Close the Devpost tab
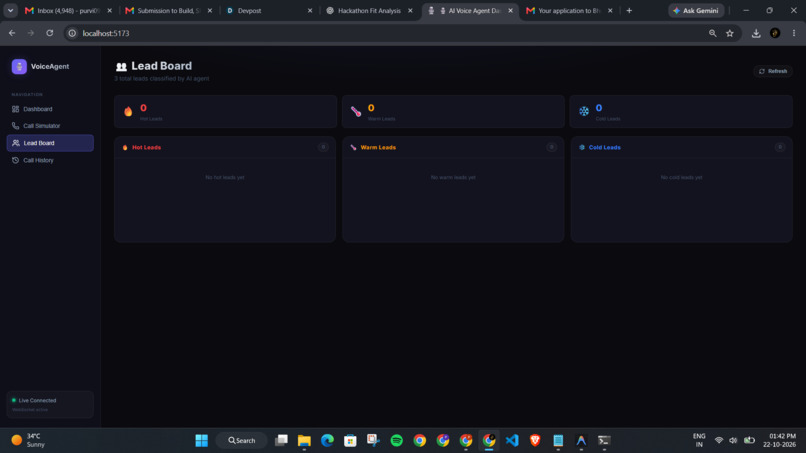 click(309, 11)
